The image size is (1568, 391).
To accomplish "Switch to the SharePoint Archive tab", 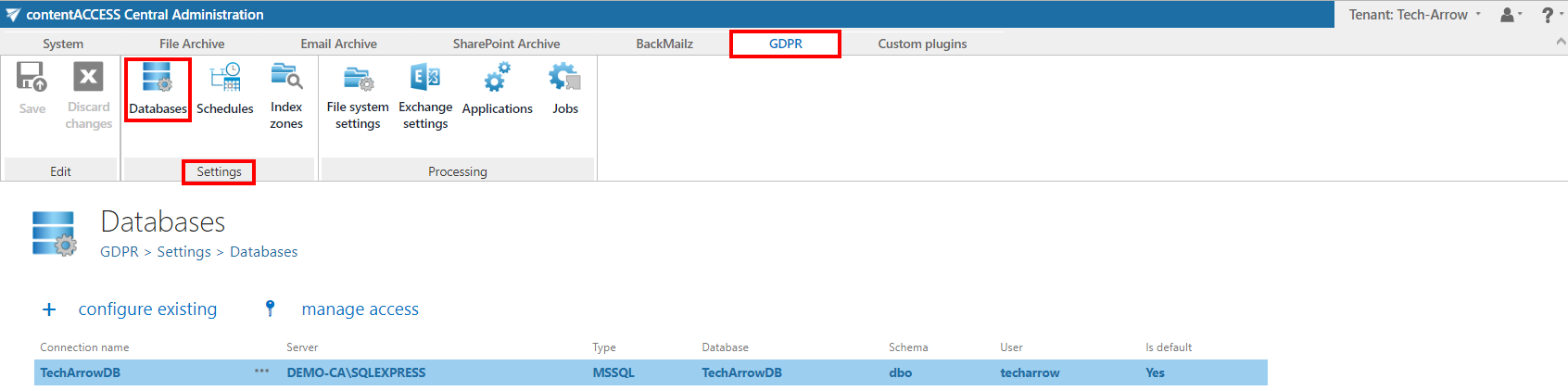I will pos(506,44).
